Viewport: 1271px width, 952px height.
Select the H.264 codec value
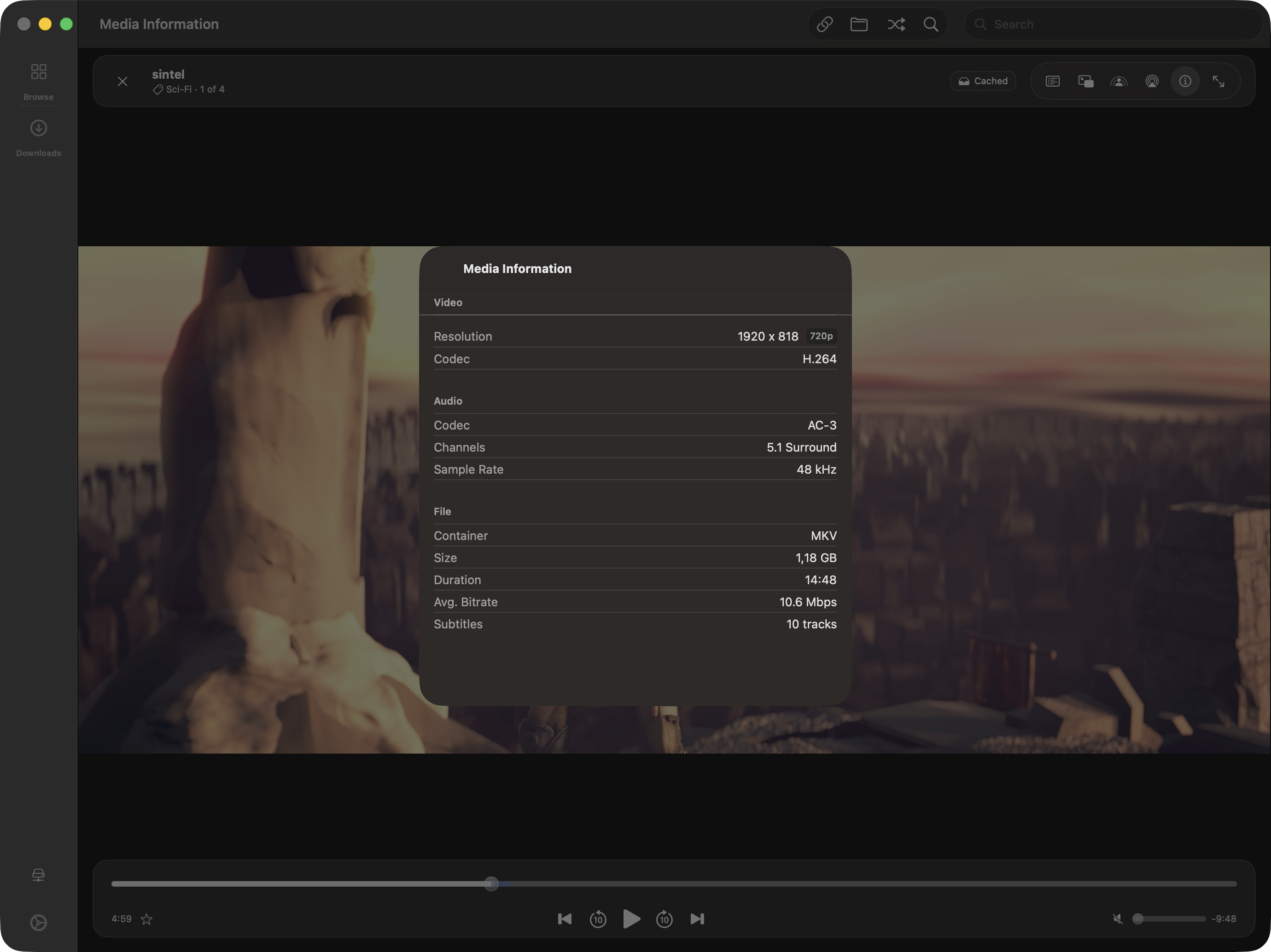[819, 359]
